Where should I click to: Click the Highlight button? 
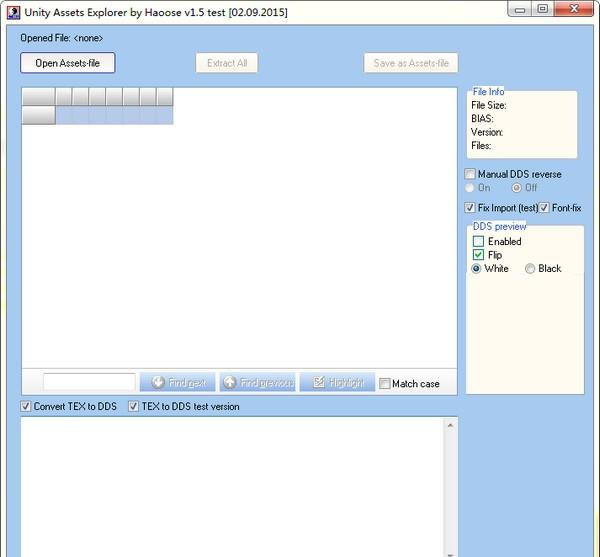coord(338,382)
